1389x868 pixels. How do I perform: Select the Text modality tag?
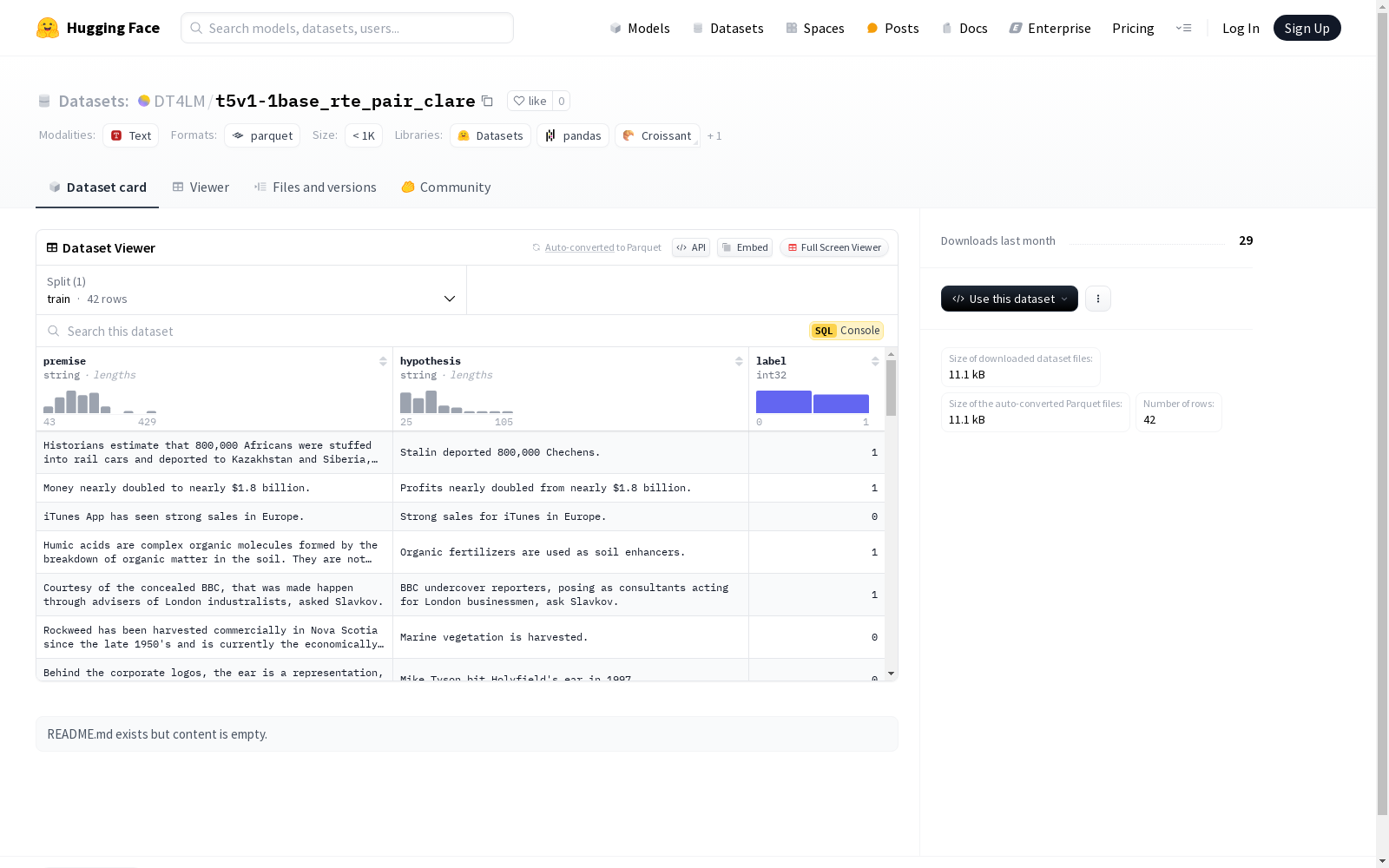130,135
